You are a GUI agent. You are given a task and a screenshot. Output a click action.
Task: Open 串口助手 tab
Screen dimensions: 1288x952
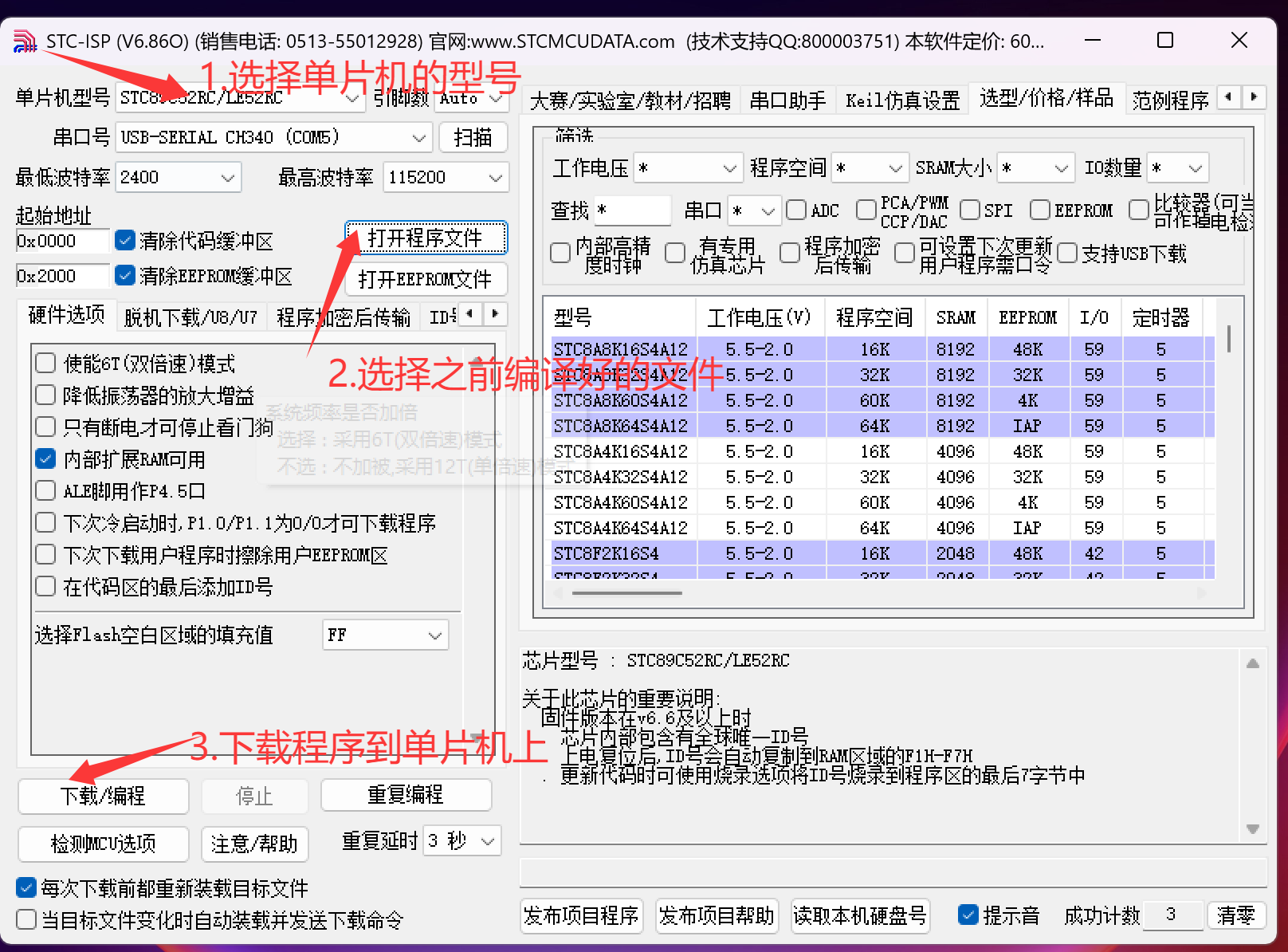787,100
